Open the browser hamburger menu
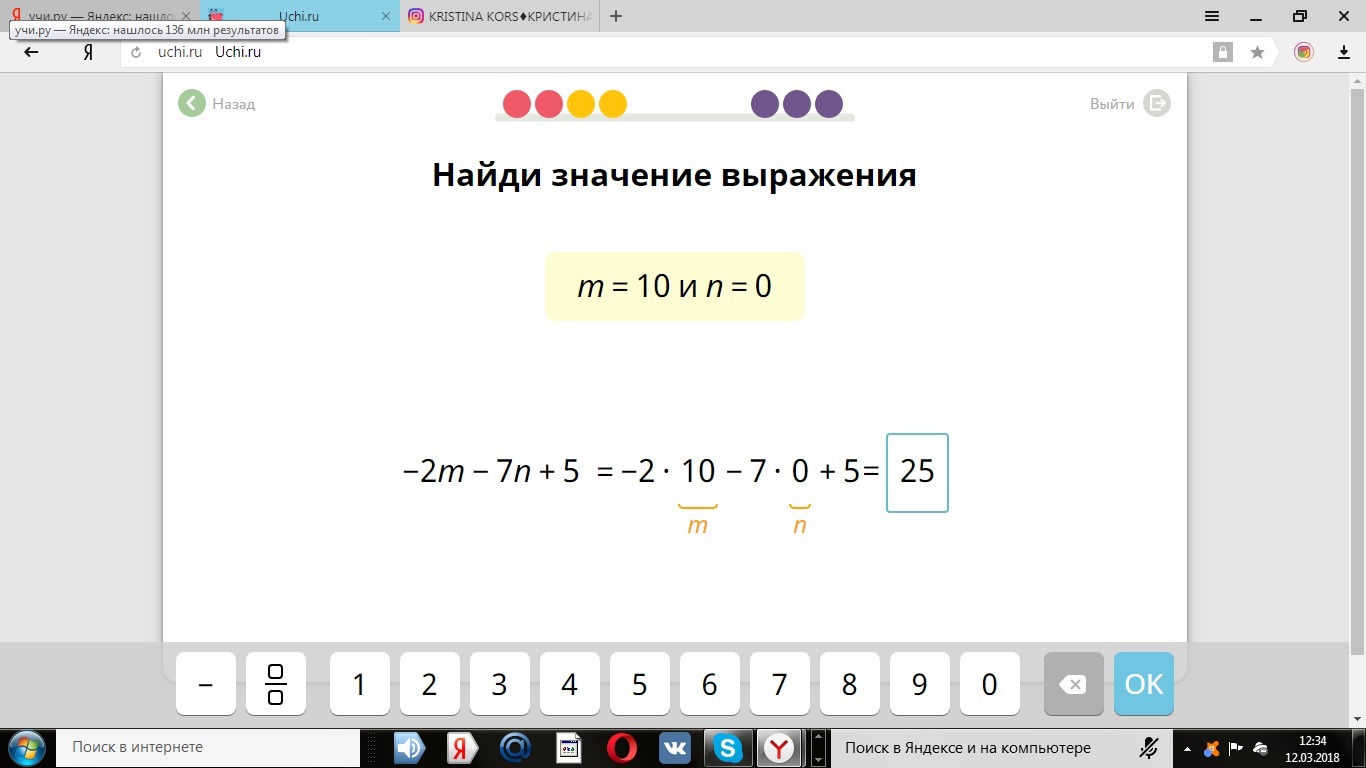Screen dimensions: 1366x768 pyautogui.click(x=1212, y=16)
